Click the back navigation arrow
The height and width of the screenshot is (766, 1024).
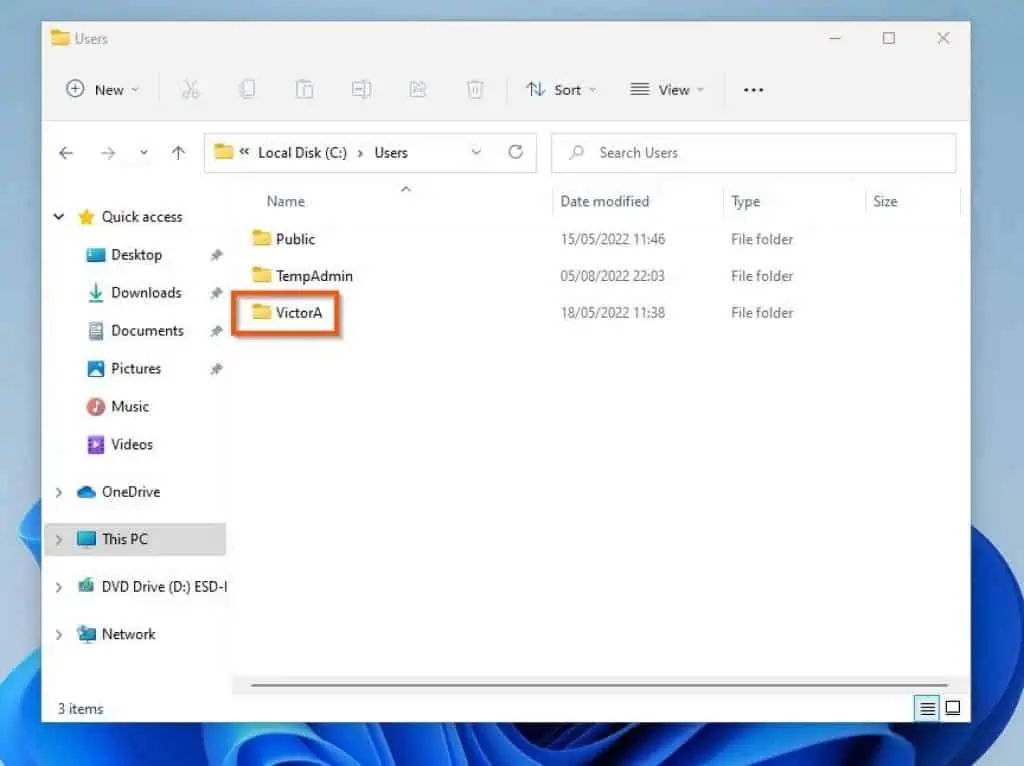66,152
